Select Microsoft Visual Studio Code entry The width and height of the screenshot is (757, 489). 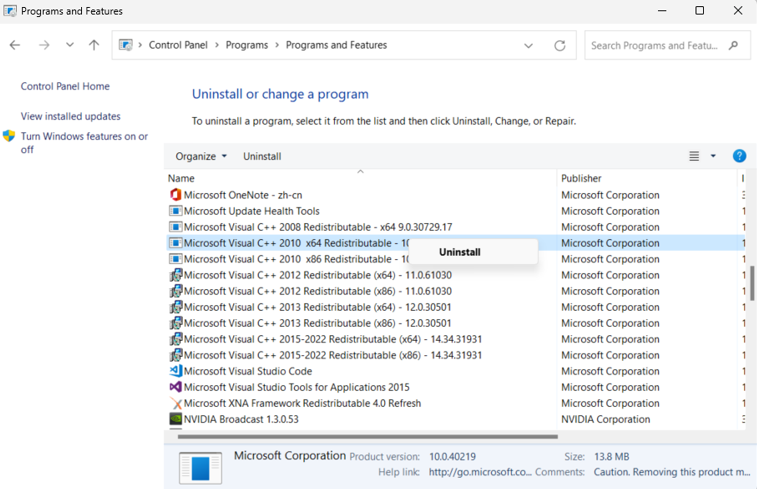click(248, 371)
